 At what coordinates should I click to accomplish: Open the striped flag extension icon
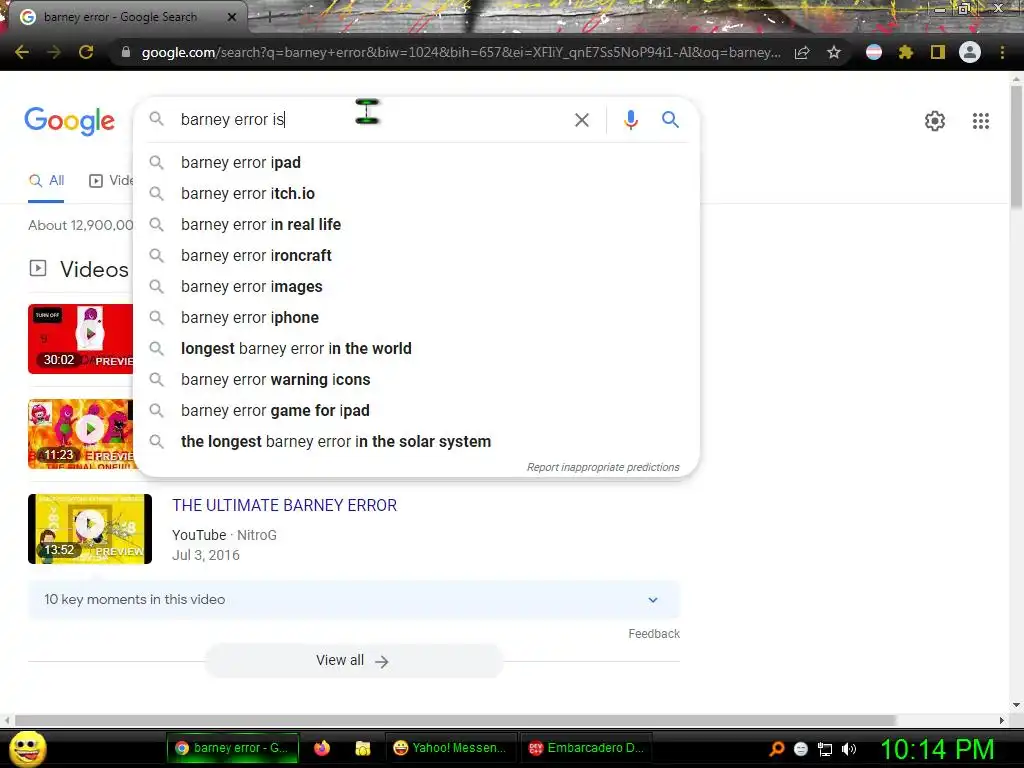874,52
